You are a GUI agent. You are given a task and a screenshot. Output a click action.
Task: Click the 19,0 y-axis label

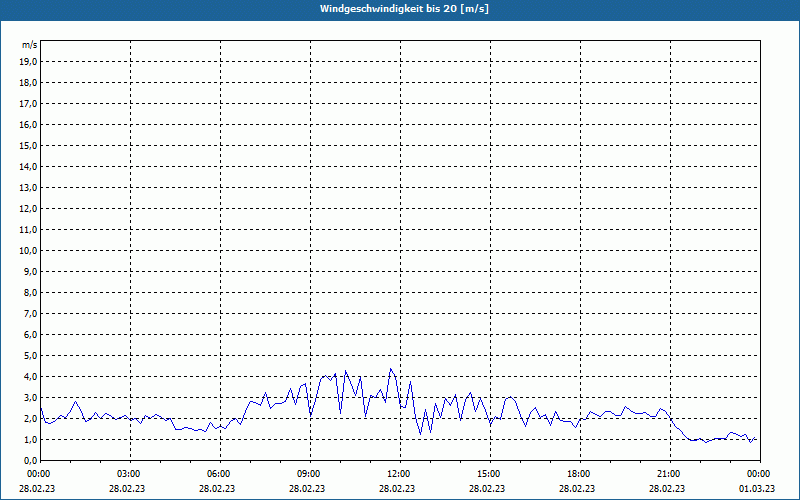(x=28, y=62)
